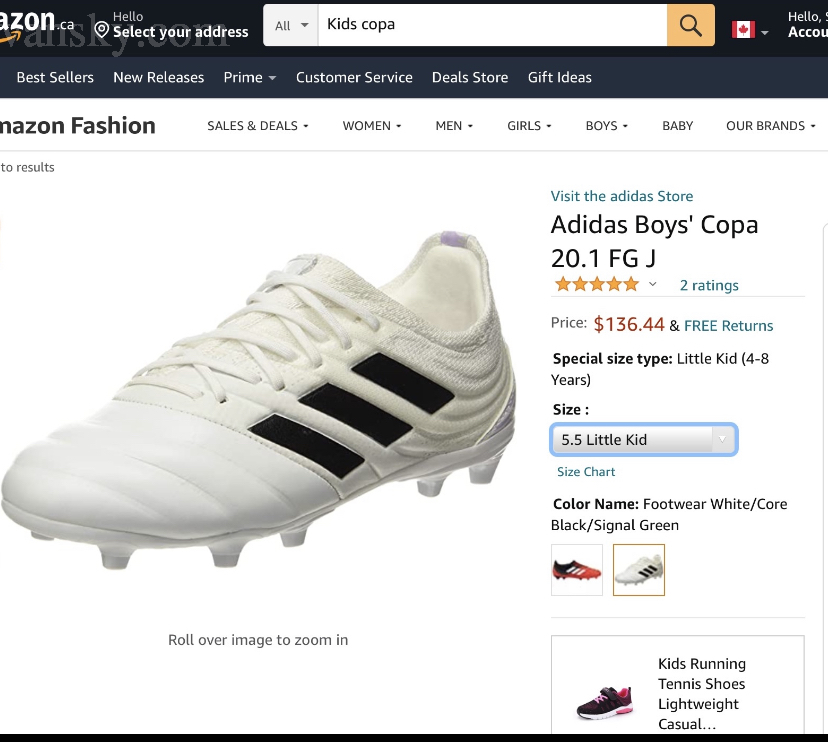The width and height of the screenshot is (828, 742).
Task: Click the FREE Returns link
Action: (x=728, y=325)
